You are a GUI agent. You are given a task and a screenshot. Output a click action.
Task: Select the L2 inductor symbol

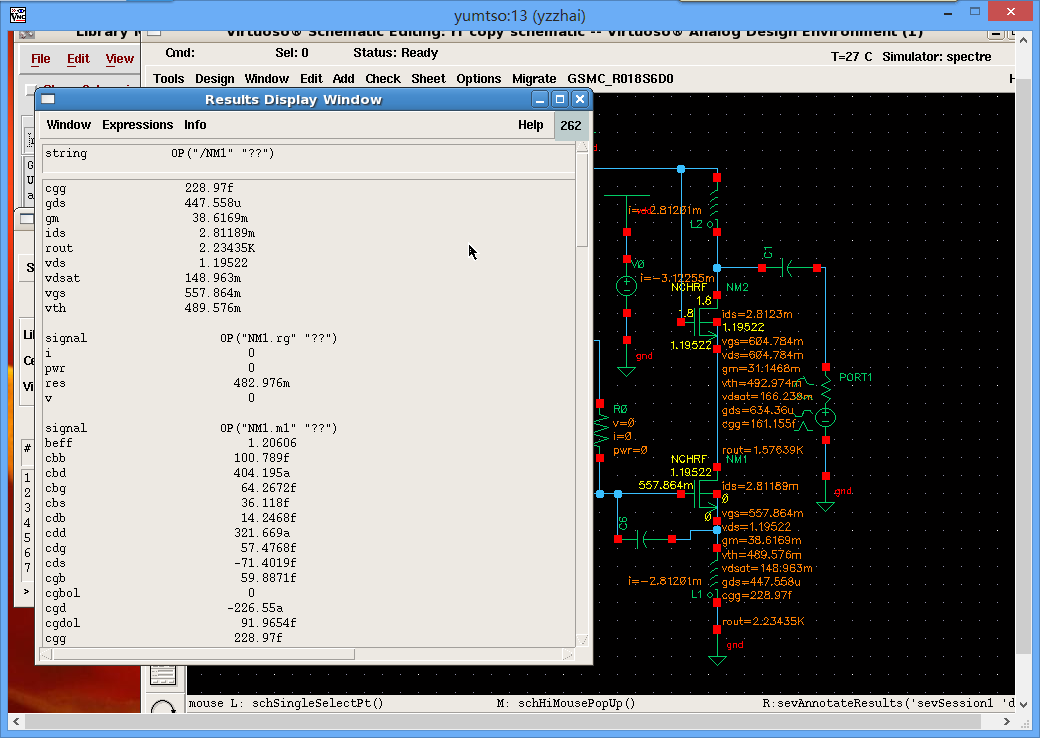coord(714,205)
